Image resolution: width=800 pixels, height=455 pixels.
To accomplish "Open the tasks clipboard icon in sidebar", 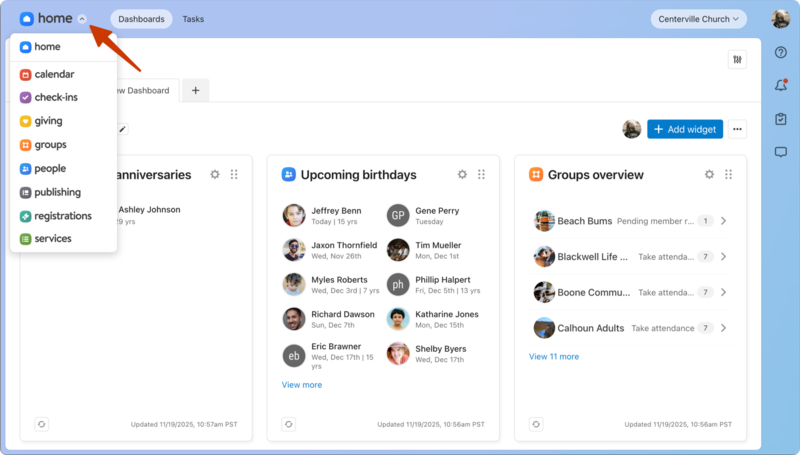I will 781,119.
